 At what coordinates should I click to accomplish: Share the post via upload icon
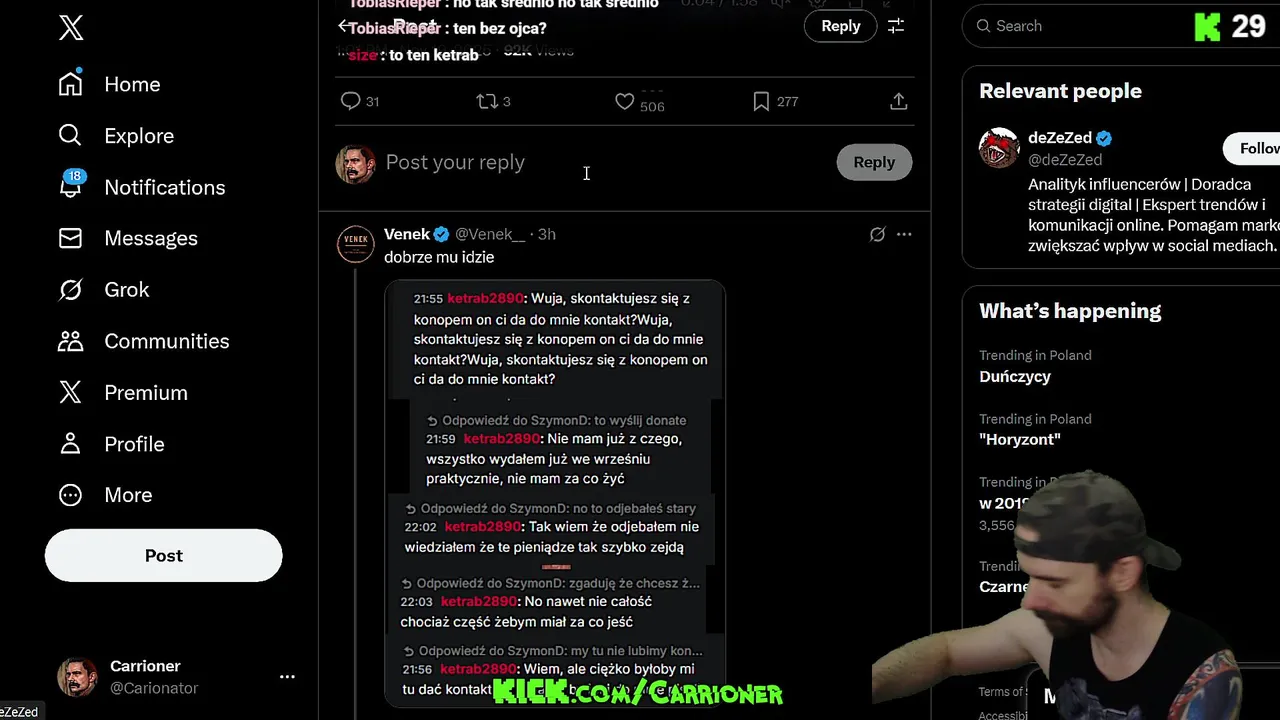click(898, 101)
